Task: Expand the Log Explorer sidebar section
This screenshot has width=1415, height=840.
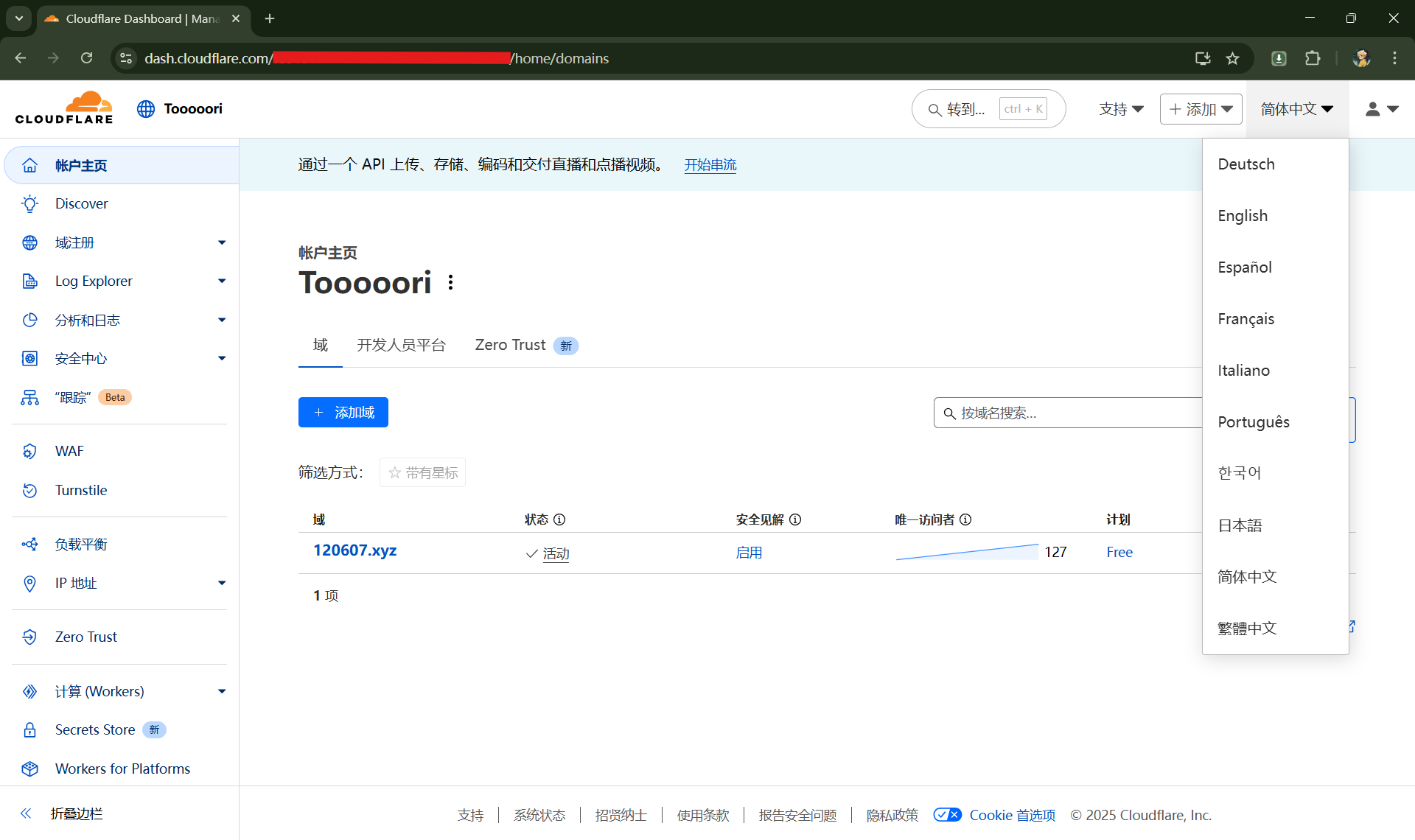Action: pyautogui.click(x=221, y=281)
